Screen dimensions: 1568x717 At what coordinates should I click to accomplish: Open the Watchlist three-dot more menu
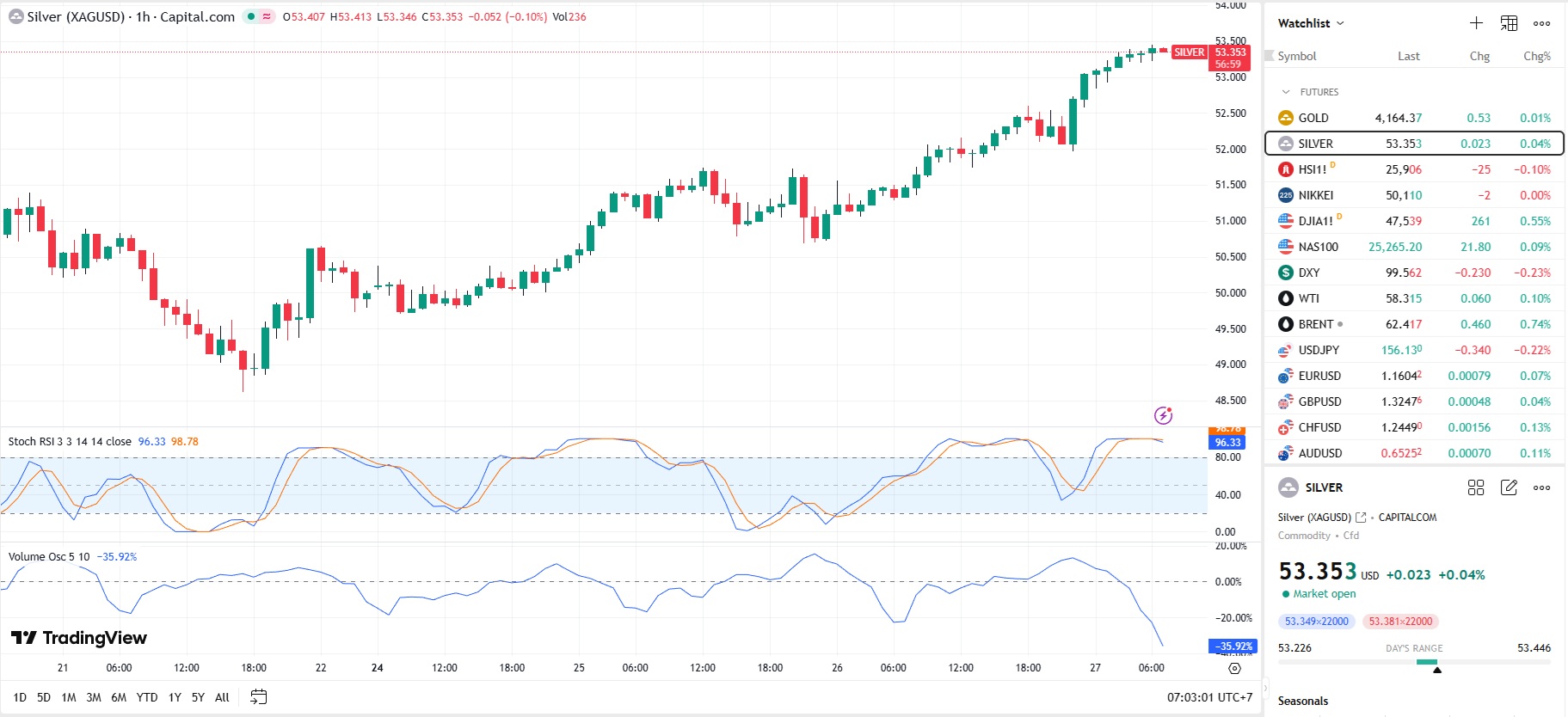(x=1541, y=23)
